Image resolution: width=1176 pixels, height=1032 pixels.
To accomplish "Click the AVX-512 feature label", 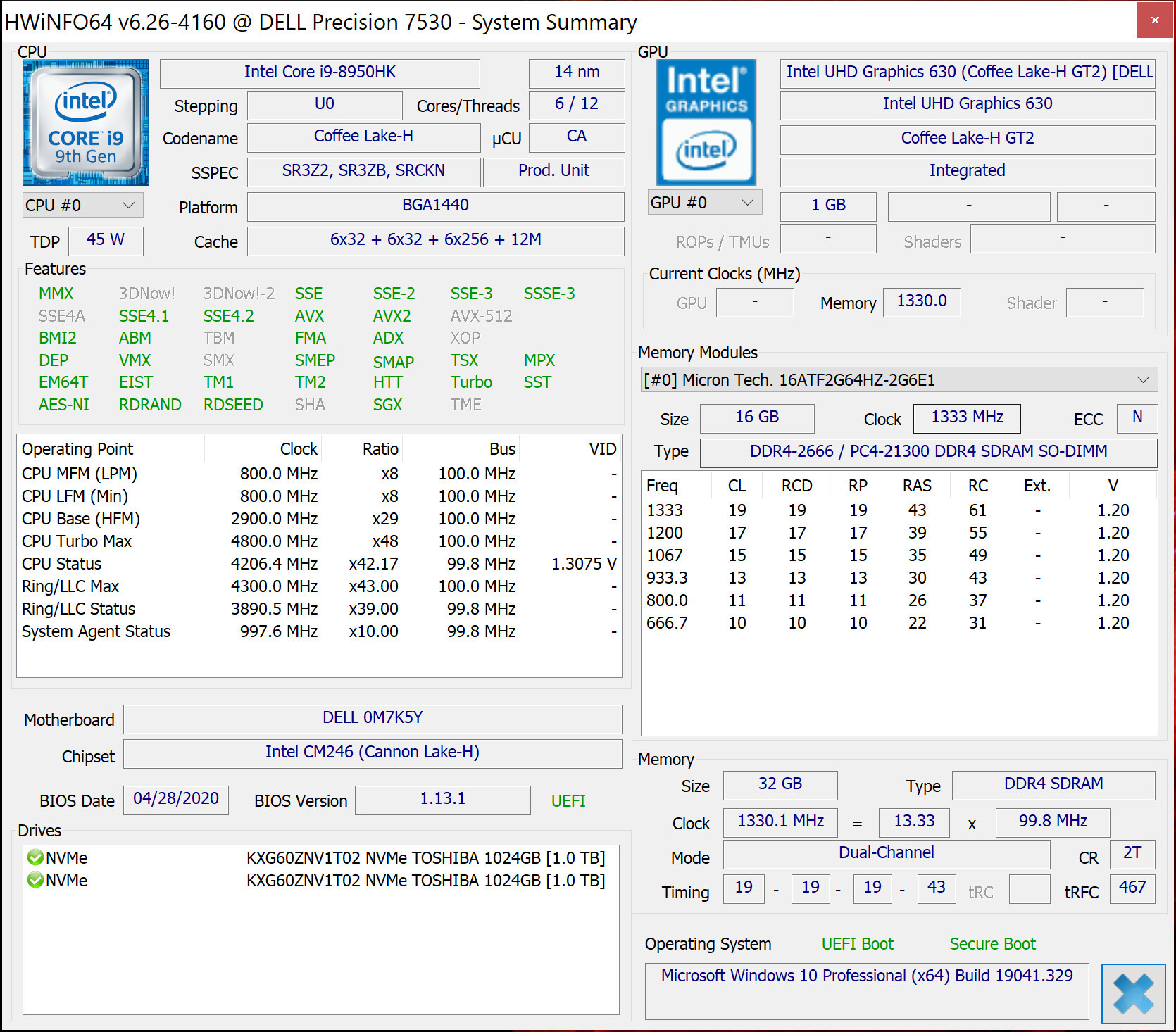I will 481,316.
